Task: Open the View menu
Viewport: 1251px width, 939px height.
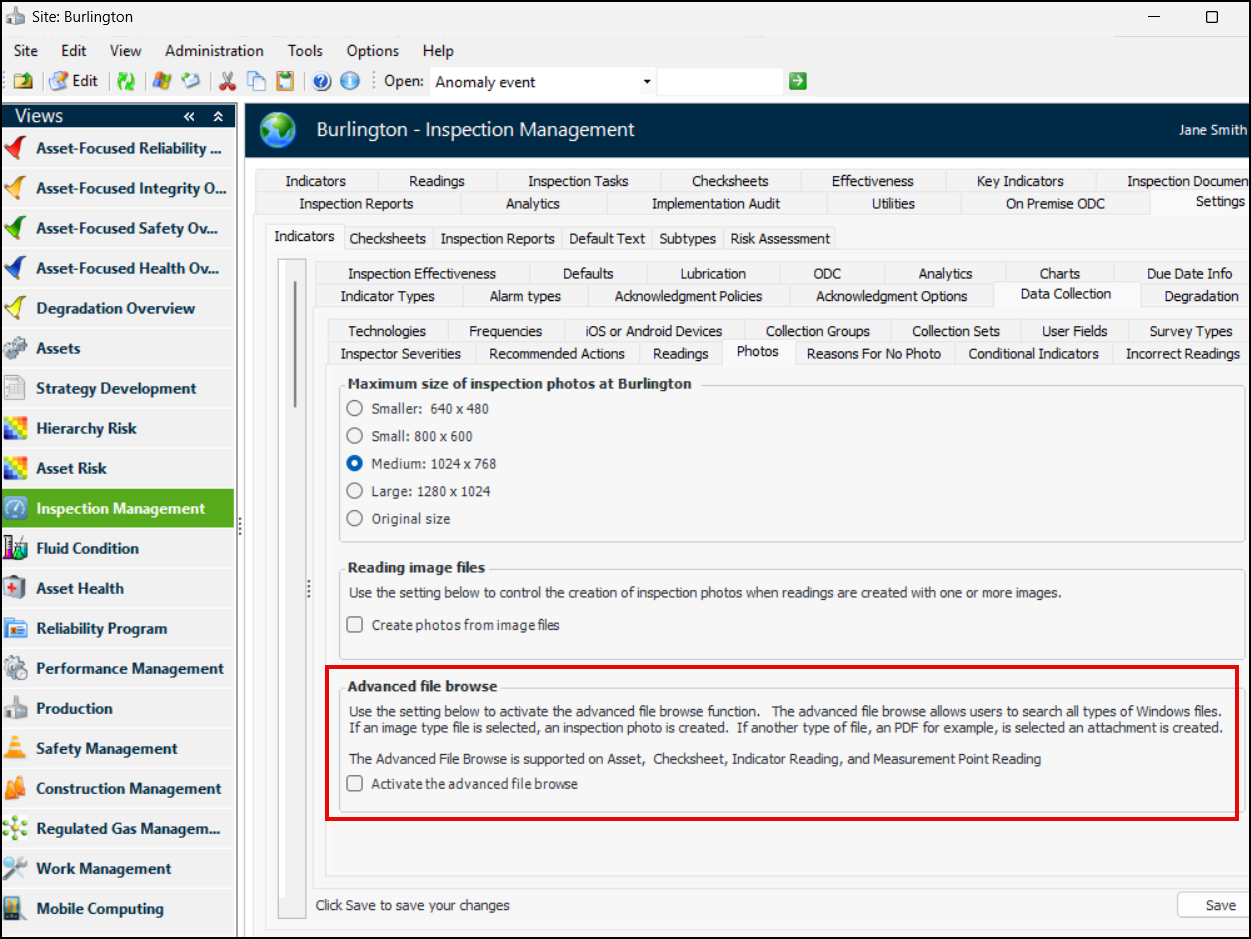Action: click(x=125, y=50)
